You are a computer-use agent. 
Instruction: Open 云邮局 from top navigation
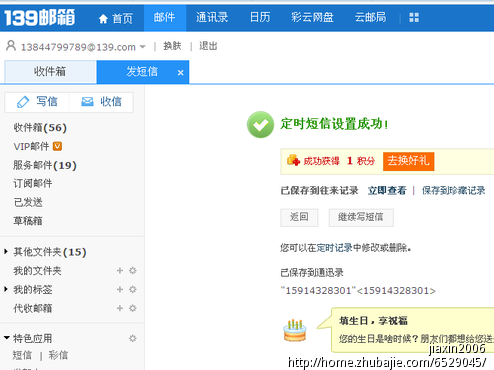370,17
